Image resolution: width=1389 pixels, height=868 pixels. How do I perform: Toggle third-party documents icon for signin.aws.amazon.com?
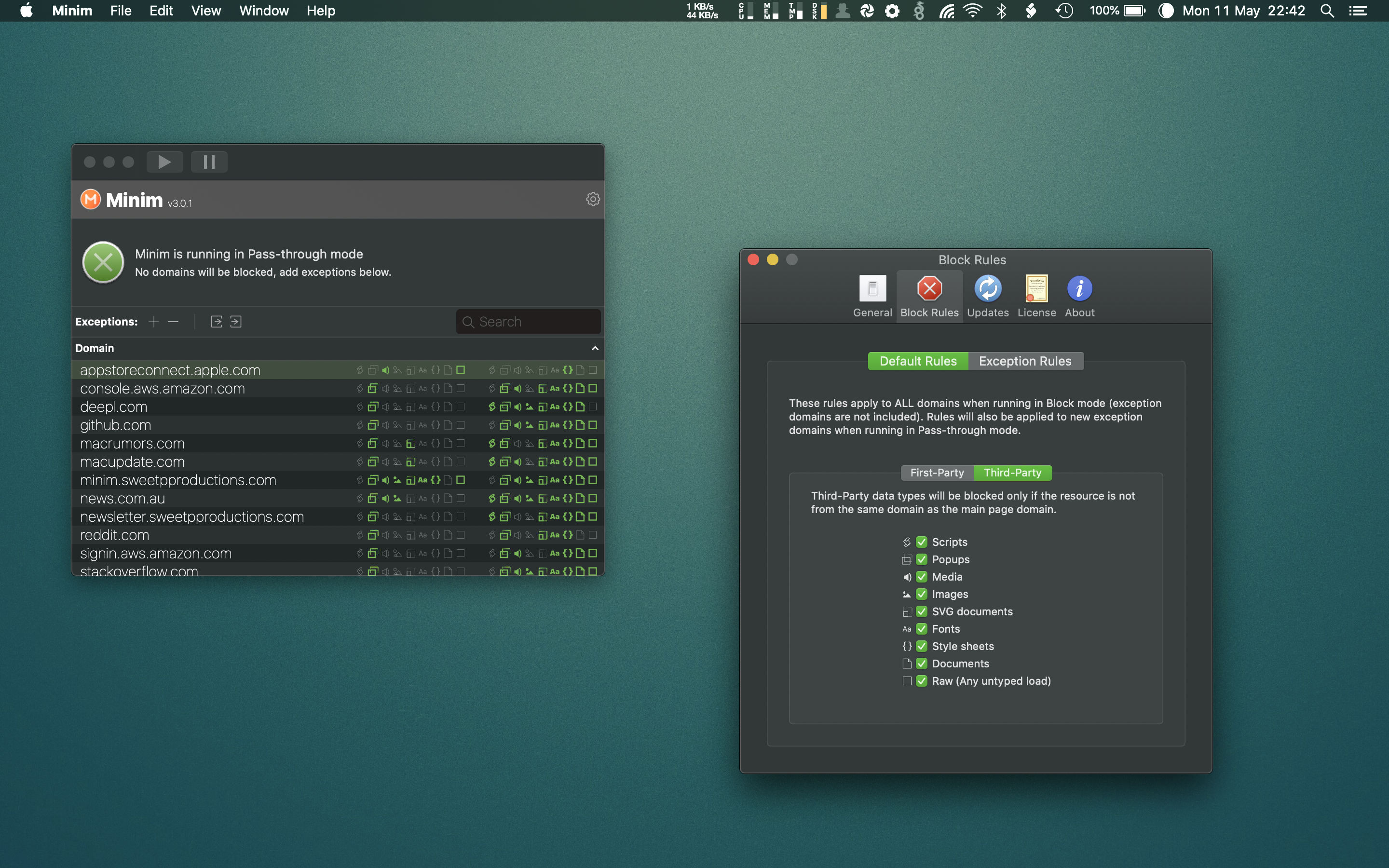pos(580,554)
